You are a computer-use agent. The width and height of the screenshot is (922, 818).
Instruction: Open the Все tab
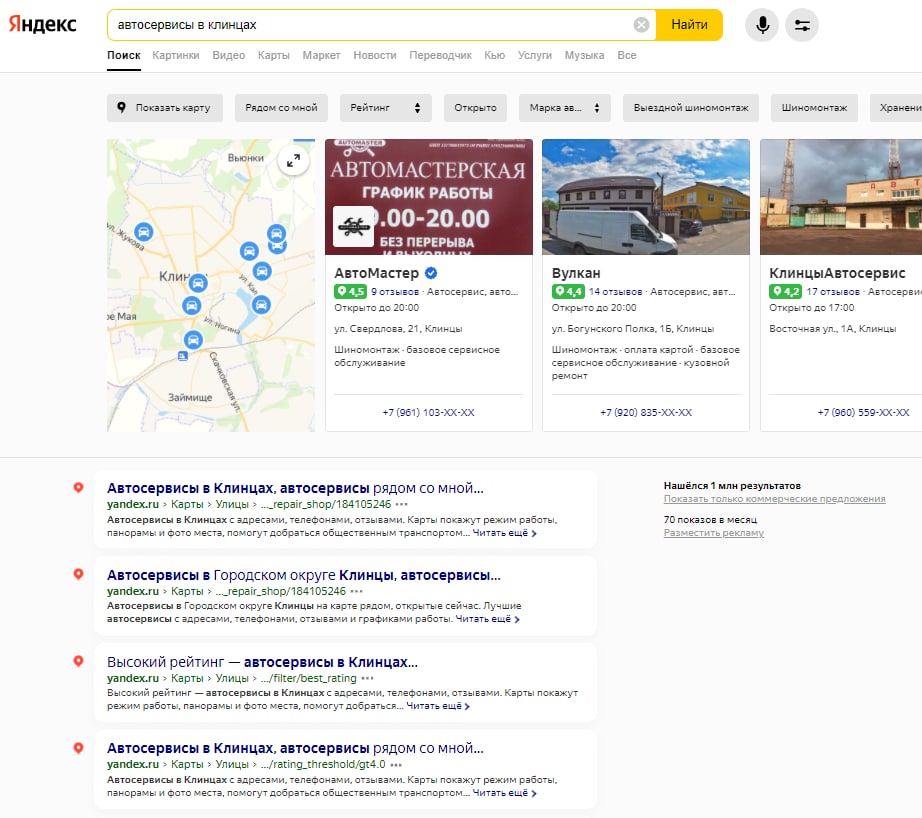tap(627, 55)
